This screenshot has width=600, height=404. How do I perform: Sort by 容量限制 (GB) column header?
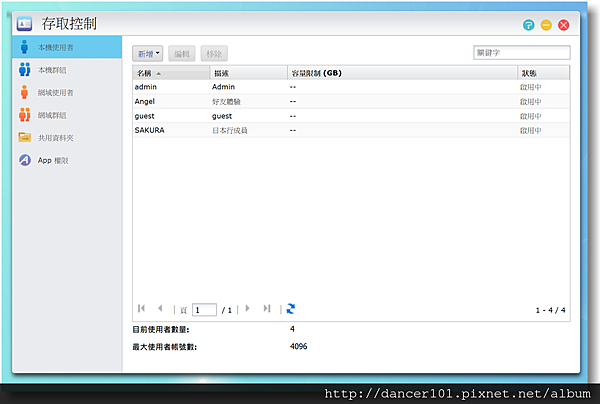(x=402, y=73)
